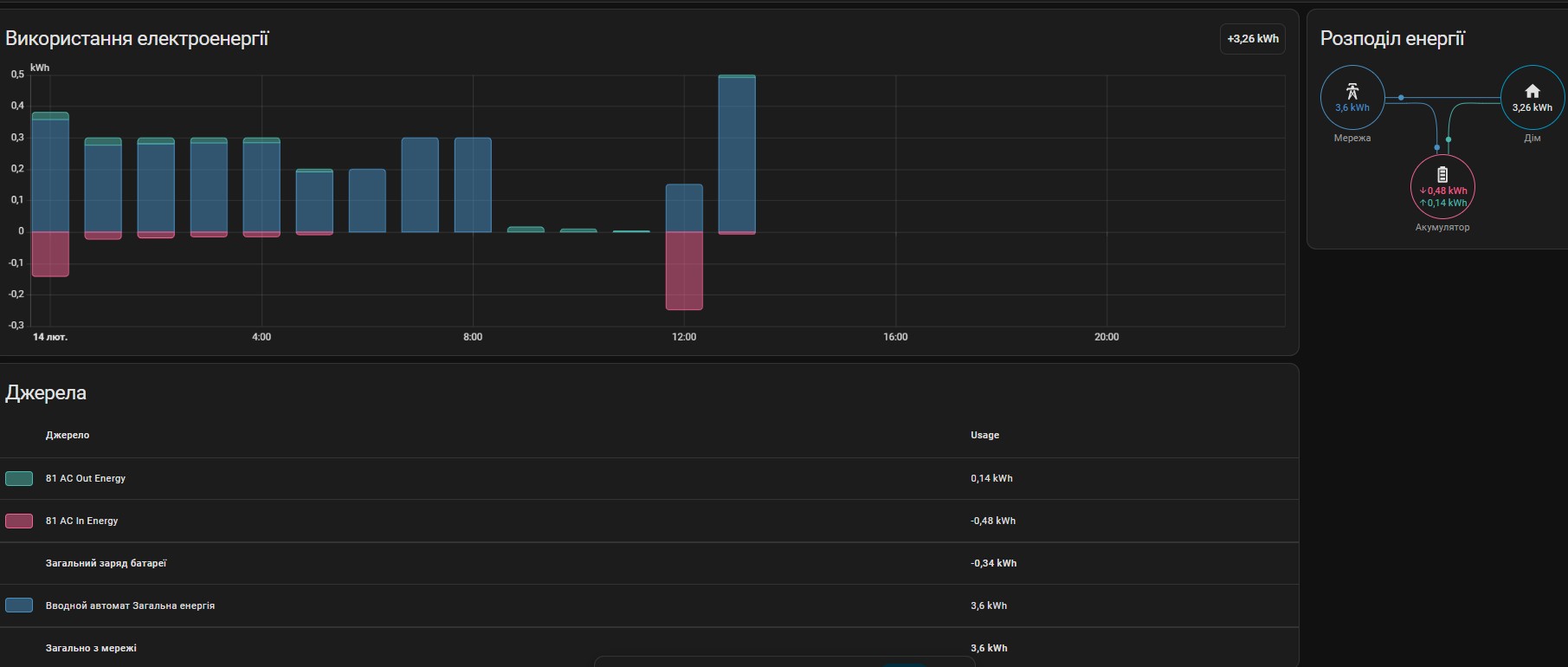Click the 0,48 kWh battery charge value
This screenshot has height=667, width=1568.
(1443, 191)
